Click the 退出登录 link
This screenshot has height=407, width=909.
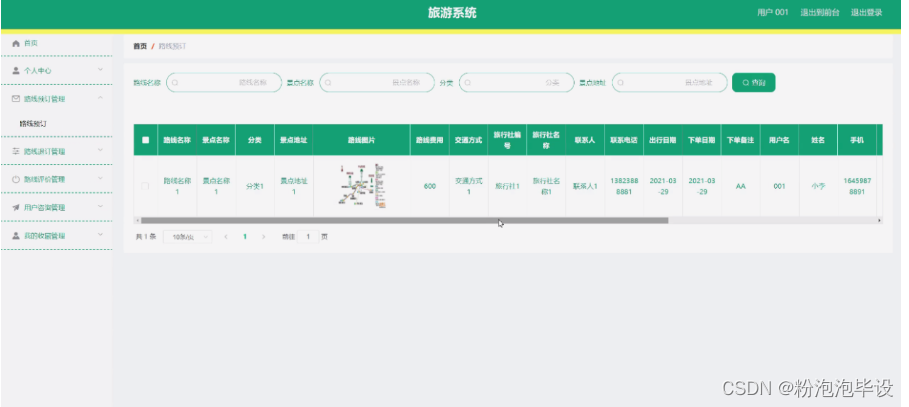point(866,13)
